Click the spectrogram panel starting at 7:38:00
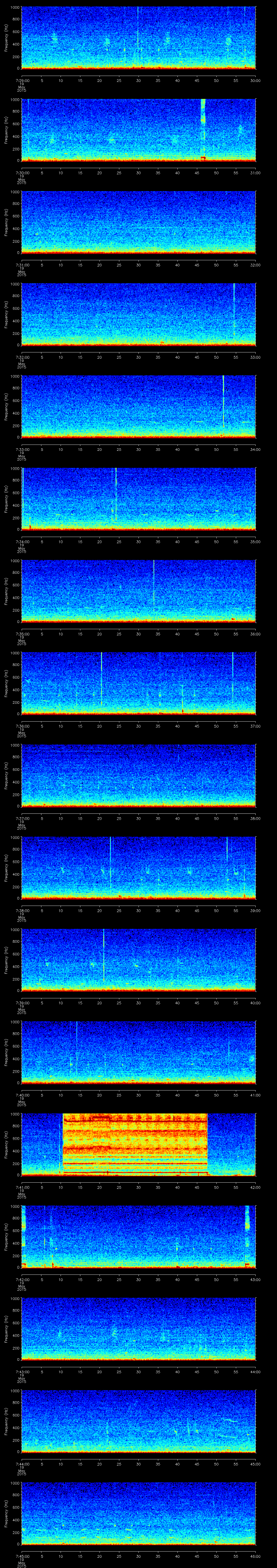The image size is (277, 1568). click(x=138, y=868)
